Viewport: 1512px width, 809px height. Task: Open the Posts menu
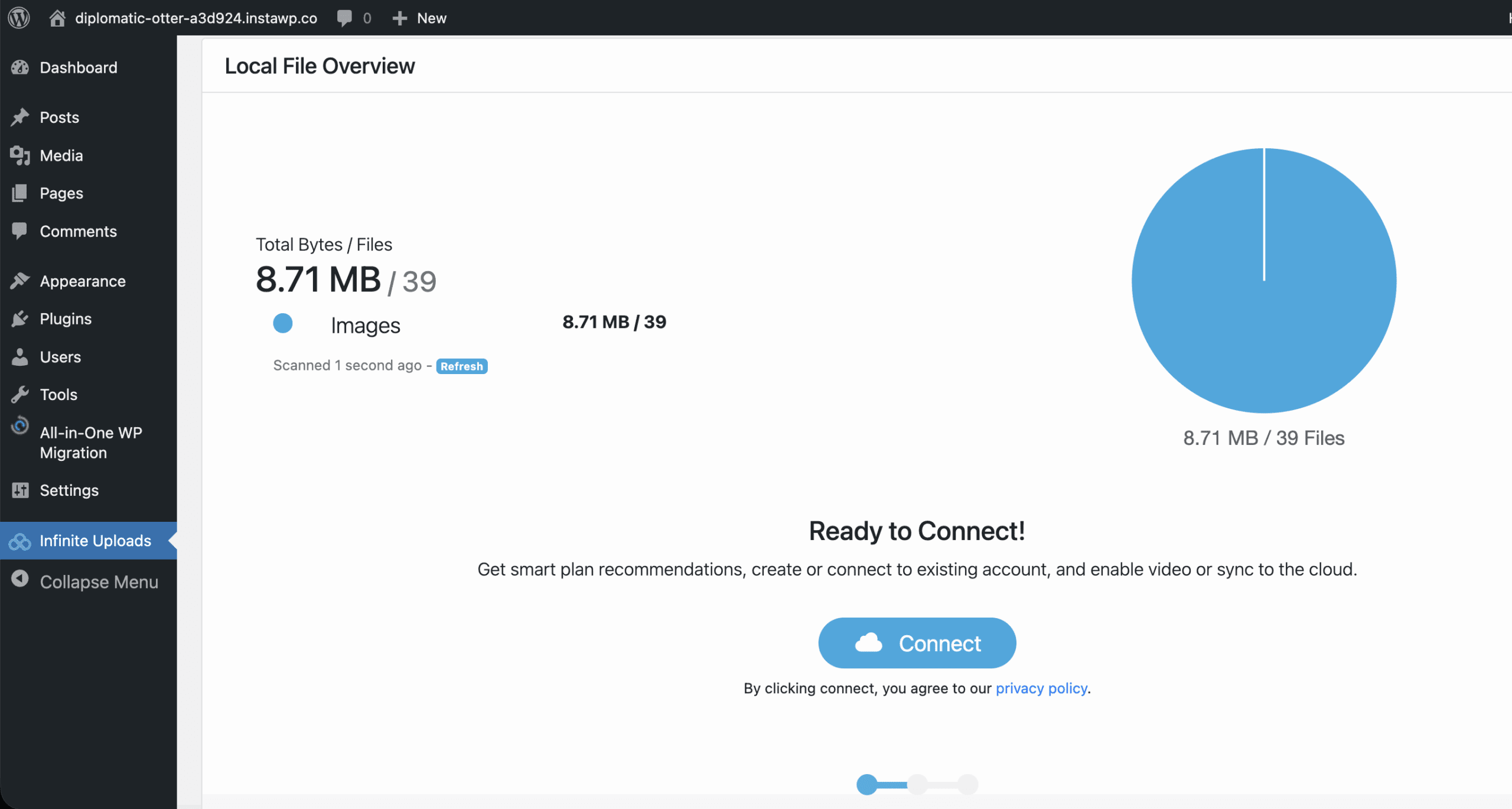click(59, 118)
